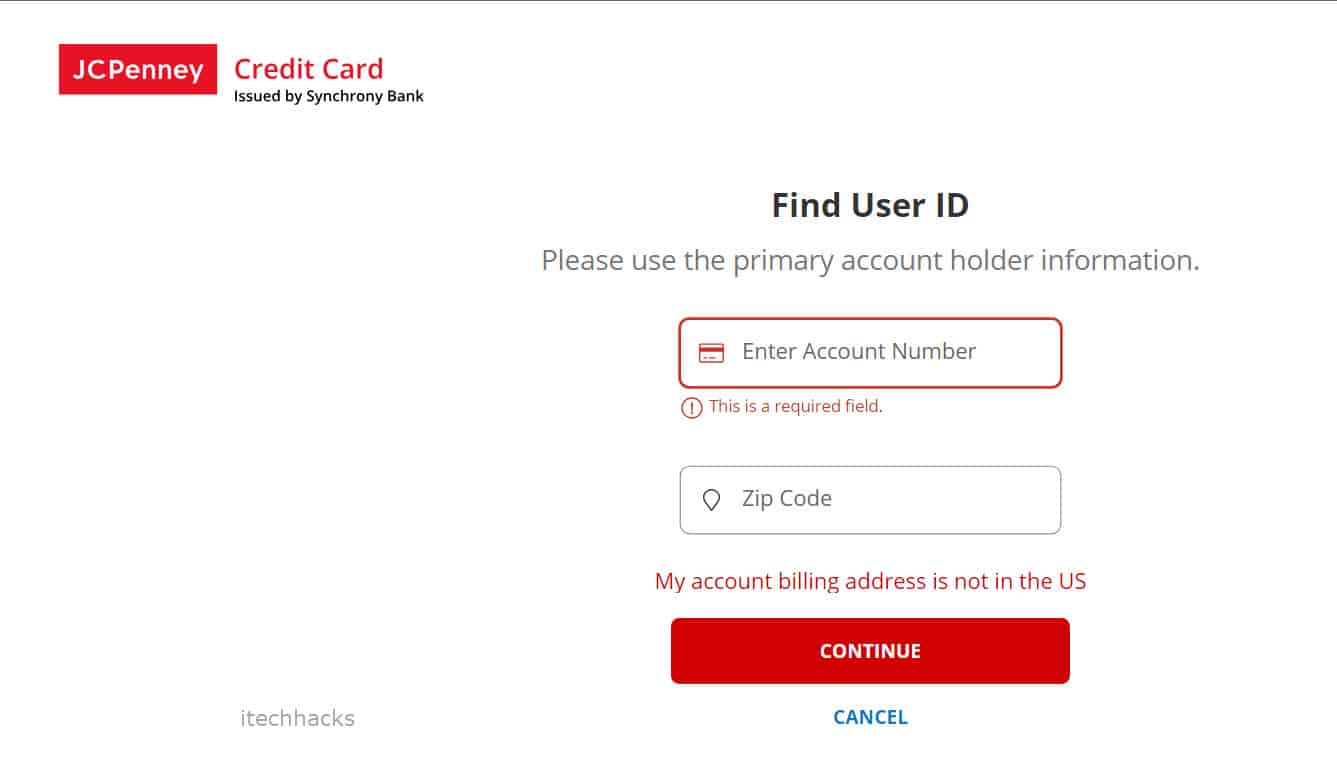This screenshot has height=778, width=1337.
Task: Click the 'Issued by Synchrony Bank' text
Action: [328, 97]
